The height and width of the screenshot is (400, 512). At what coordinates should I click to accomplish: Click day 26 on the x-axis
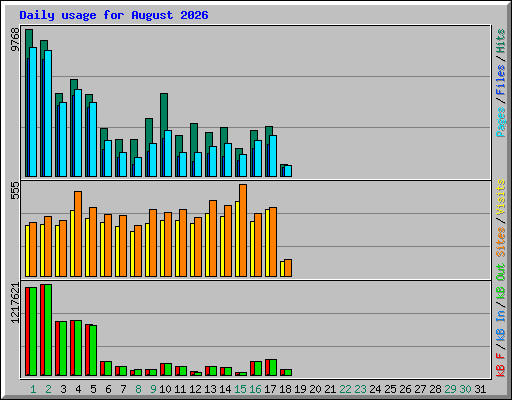[405, 389]
